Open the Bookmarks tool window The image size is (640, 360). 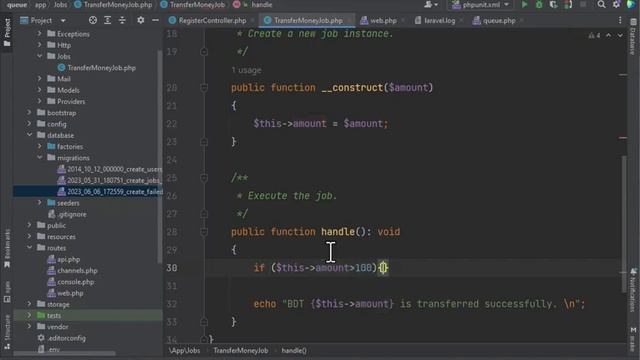click(x=7, y=249)
